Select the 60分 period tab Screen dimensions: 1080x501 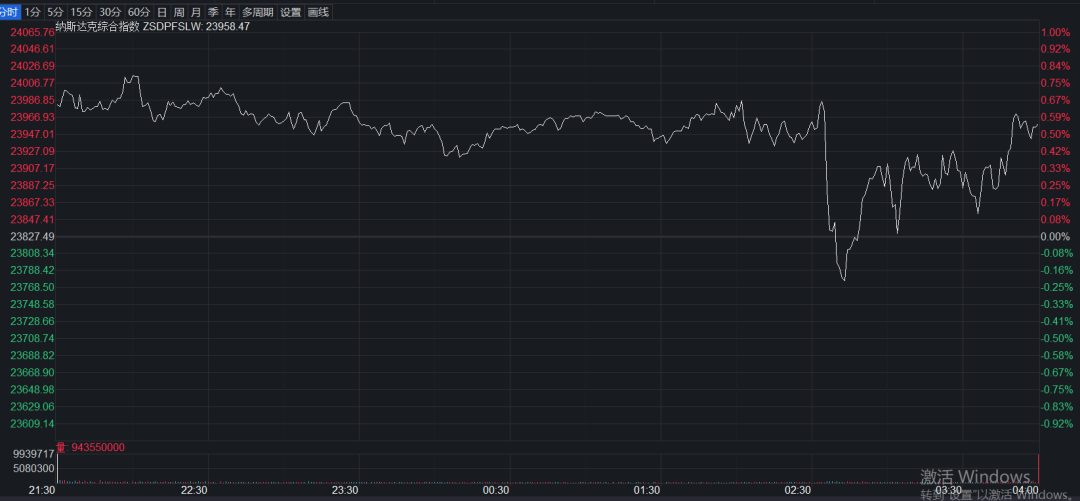(138, 12)
